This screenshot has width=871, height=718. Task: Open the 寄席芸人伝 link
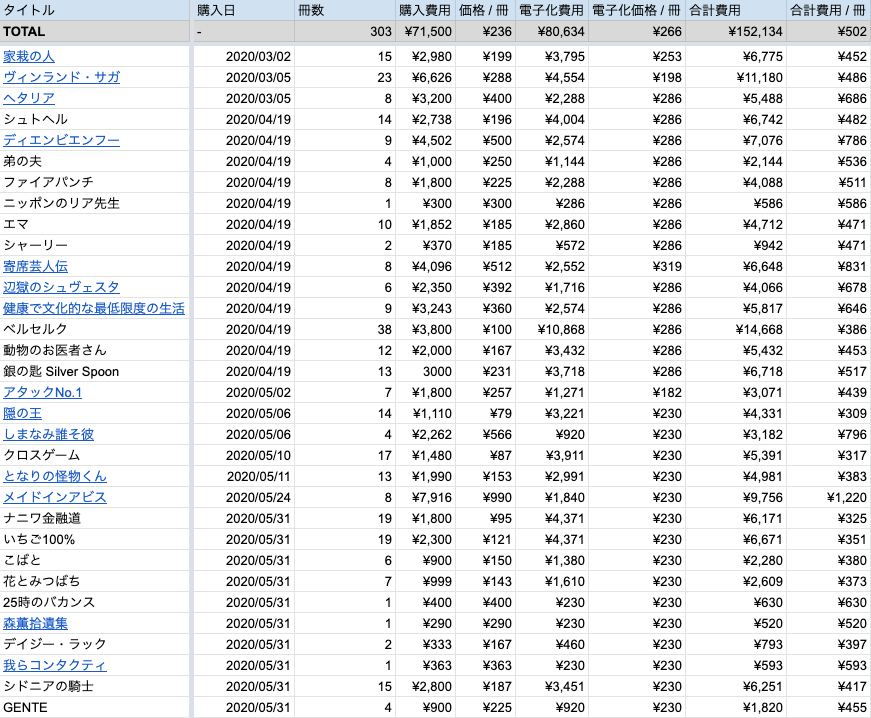36,267
